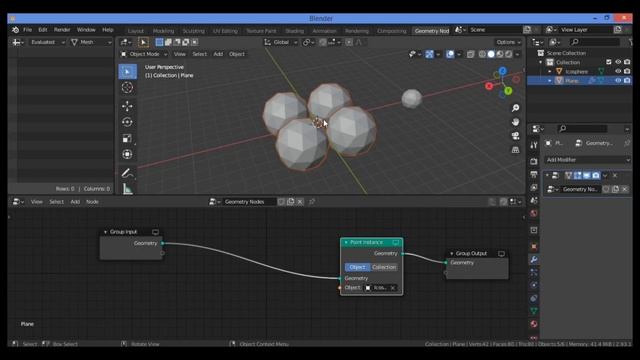
Task: Open the Tool properties tab icon
Action: (534, 145)
